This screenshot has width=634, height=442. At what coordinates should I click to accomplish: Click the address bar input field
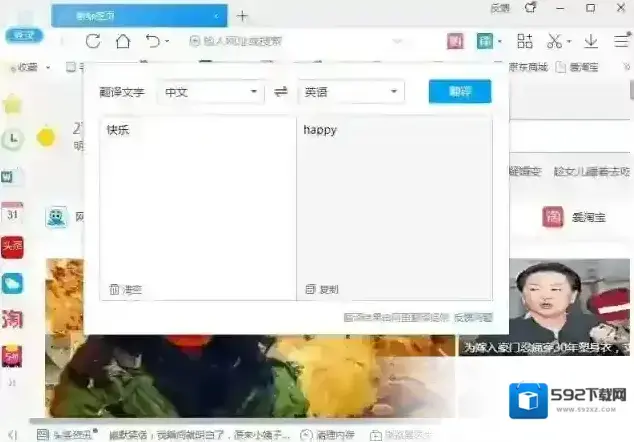point(300,41)
